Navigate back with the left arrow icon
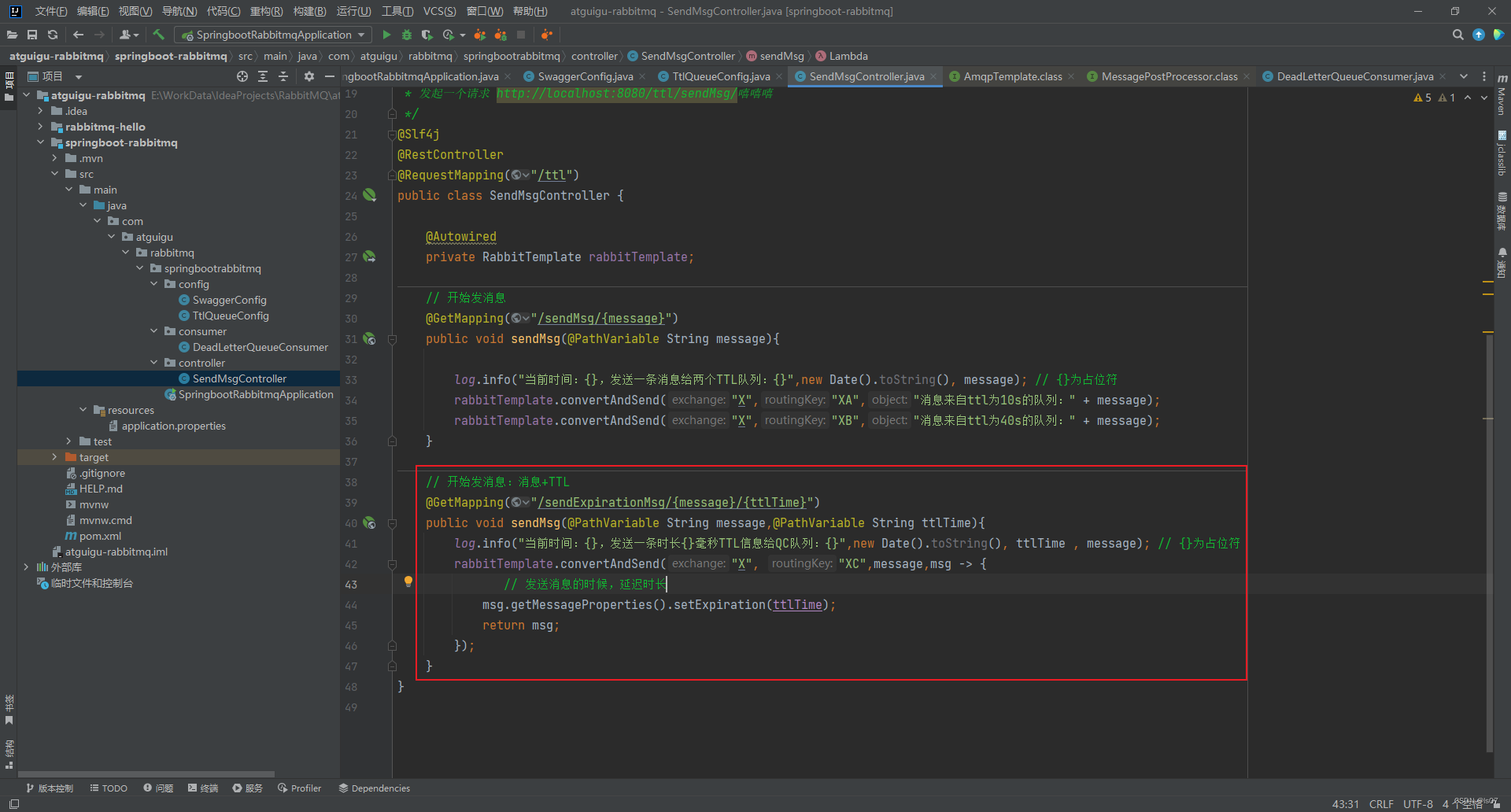The width and height of the screenshot is (1511, 812). click(x=78, y=35)
